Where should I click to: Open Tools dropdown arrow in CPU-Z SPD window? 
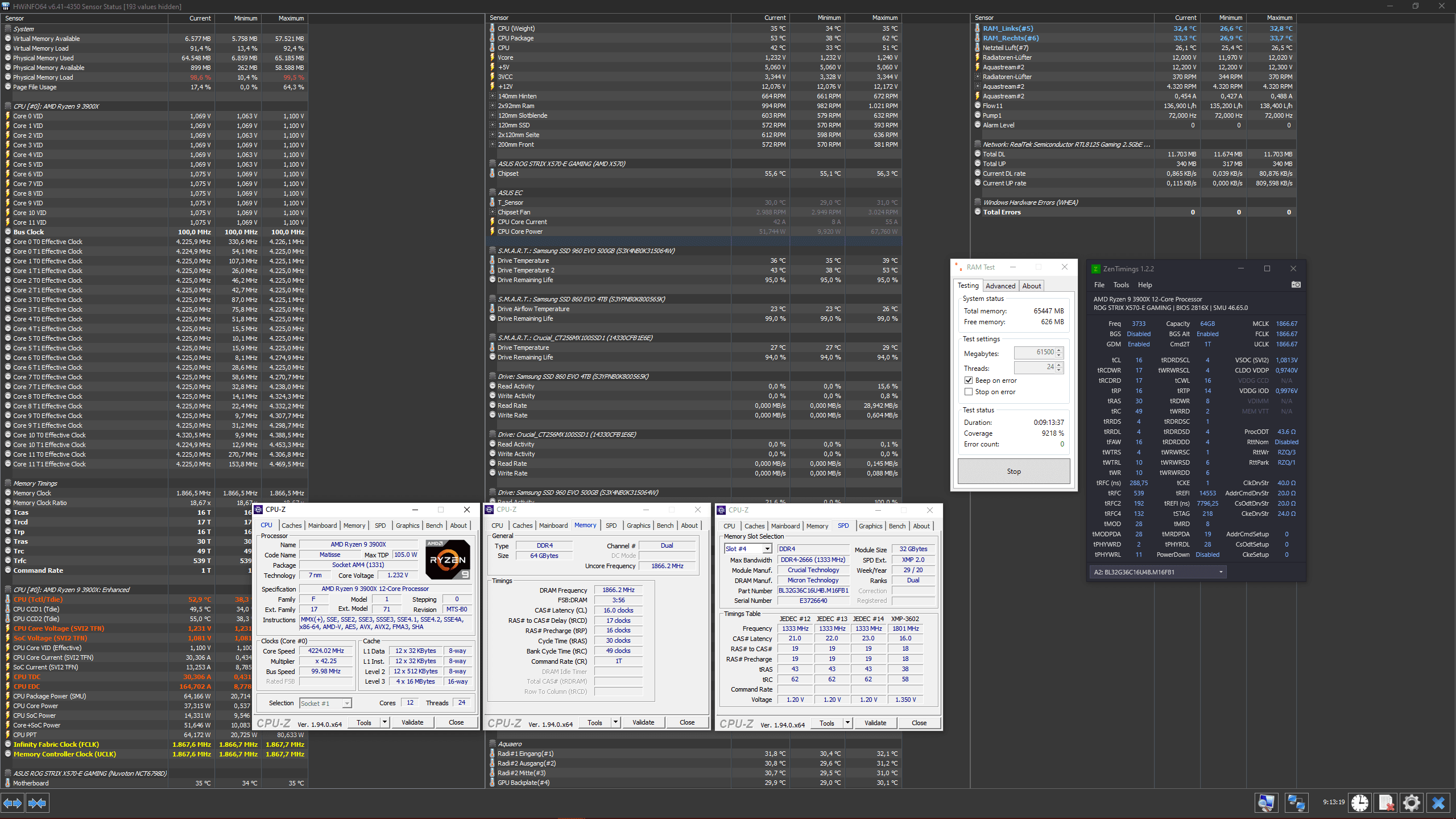[x=847, y=723]
